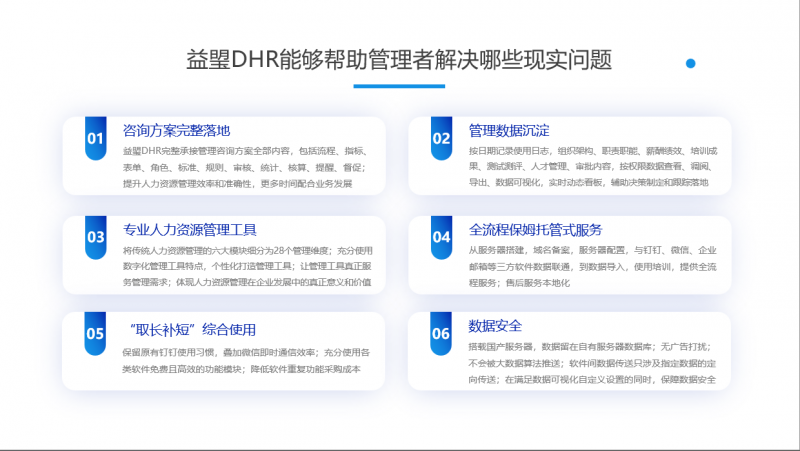Select the 03 badge icon

[95, 237]
